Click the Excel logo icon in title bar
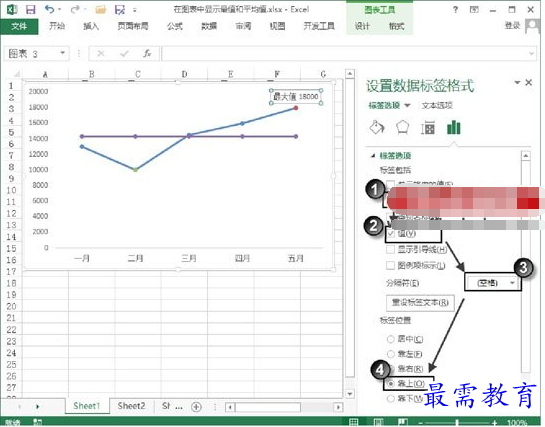Image resolution: width=545 pixels, height=427 pixels. pos(12,9)
